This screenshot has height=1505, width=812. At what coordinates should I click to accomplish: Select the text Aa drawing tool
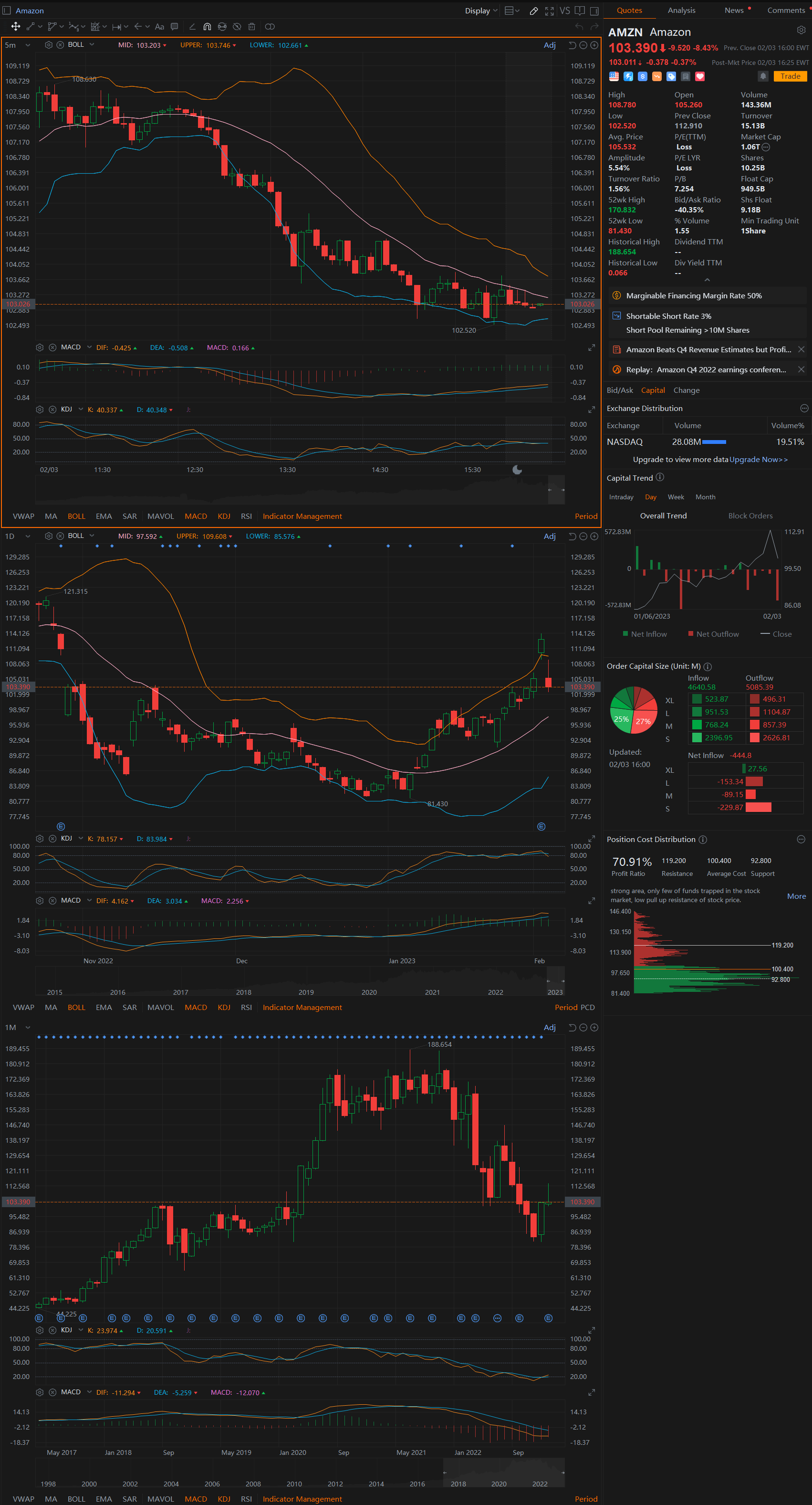[x=159, y=26]
